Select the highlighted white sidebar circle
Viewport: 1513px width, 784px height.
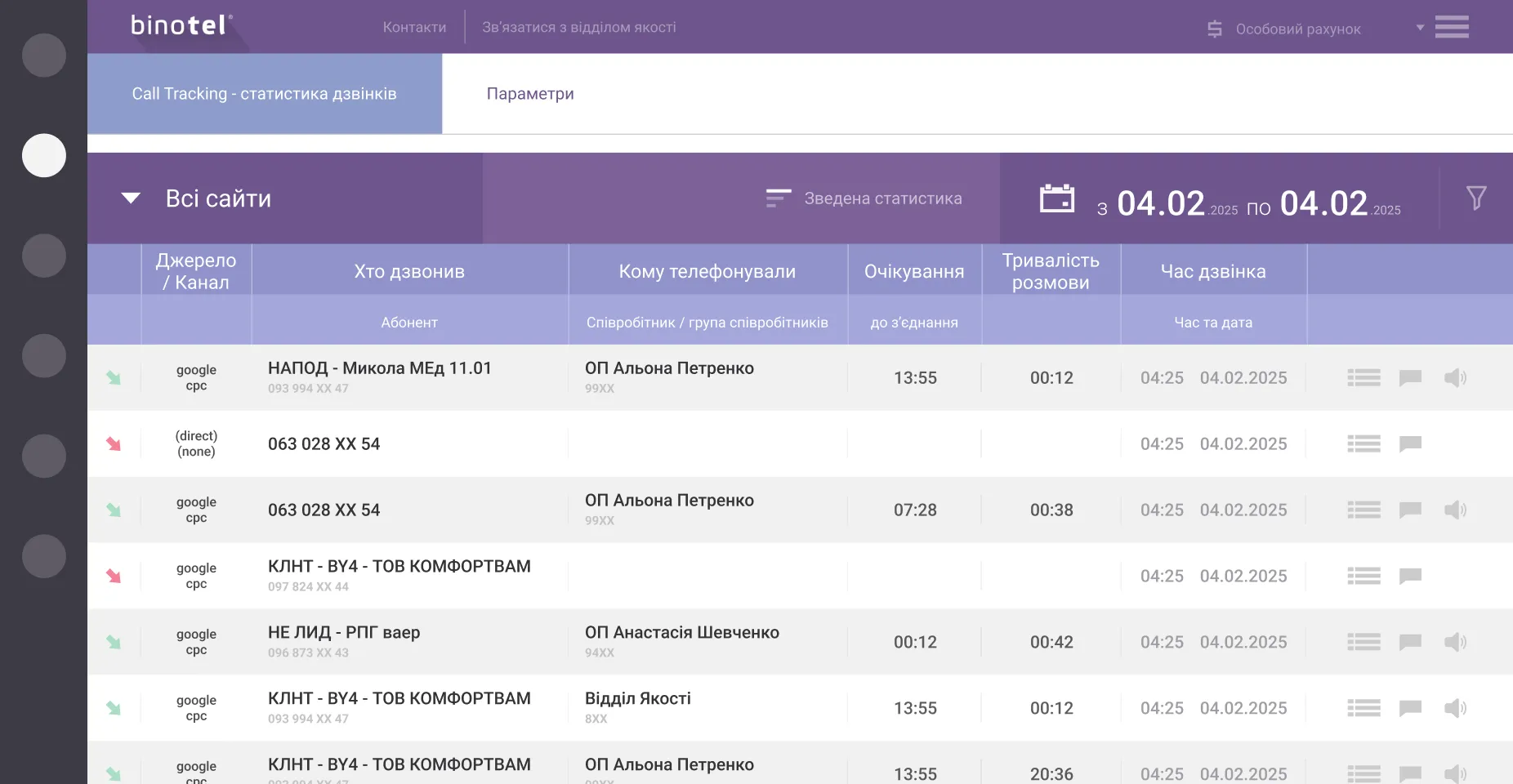click(44, 155)
